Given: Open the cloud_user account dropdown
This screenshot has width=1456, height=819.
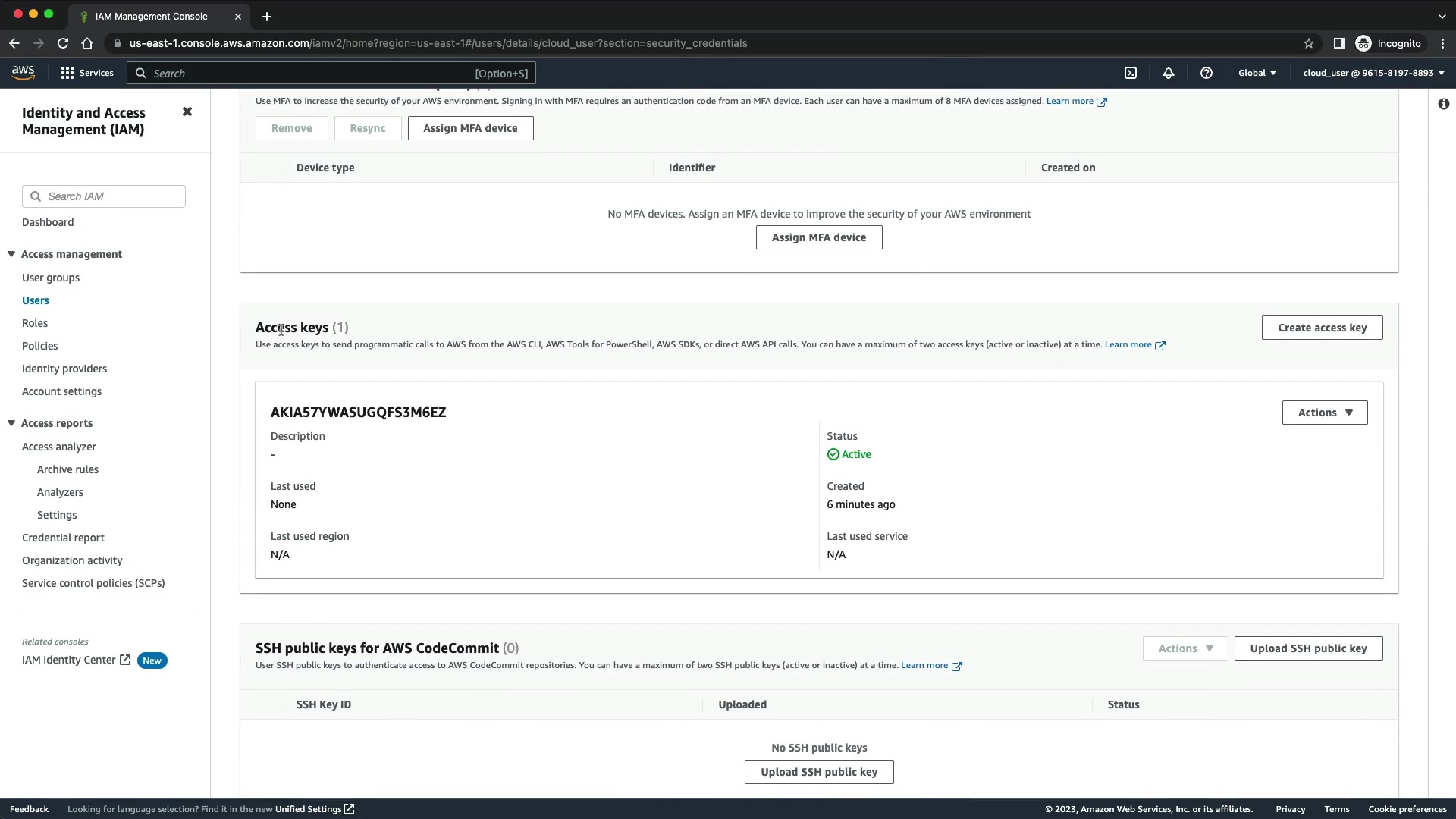Looking at the screenshot, I should 1373,73.
